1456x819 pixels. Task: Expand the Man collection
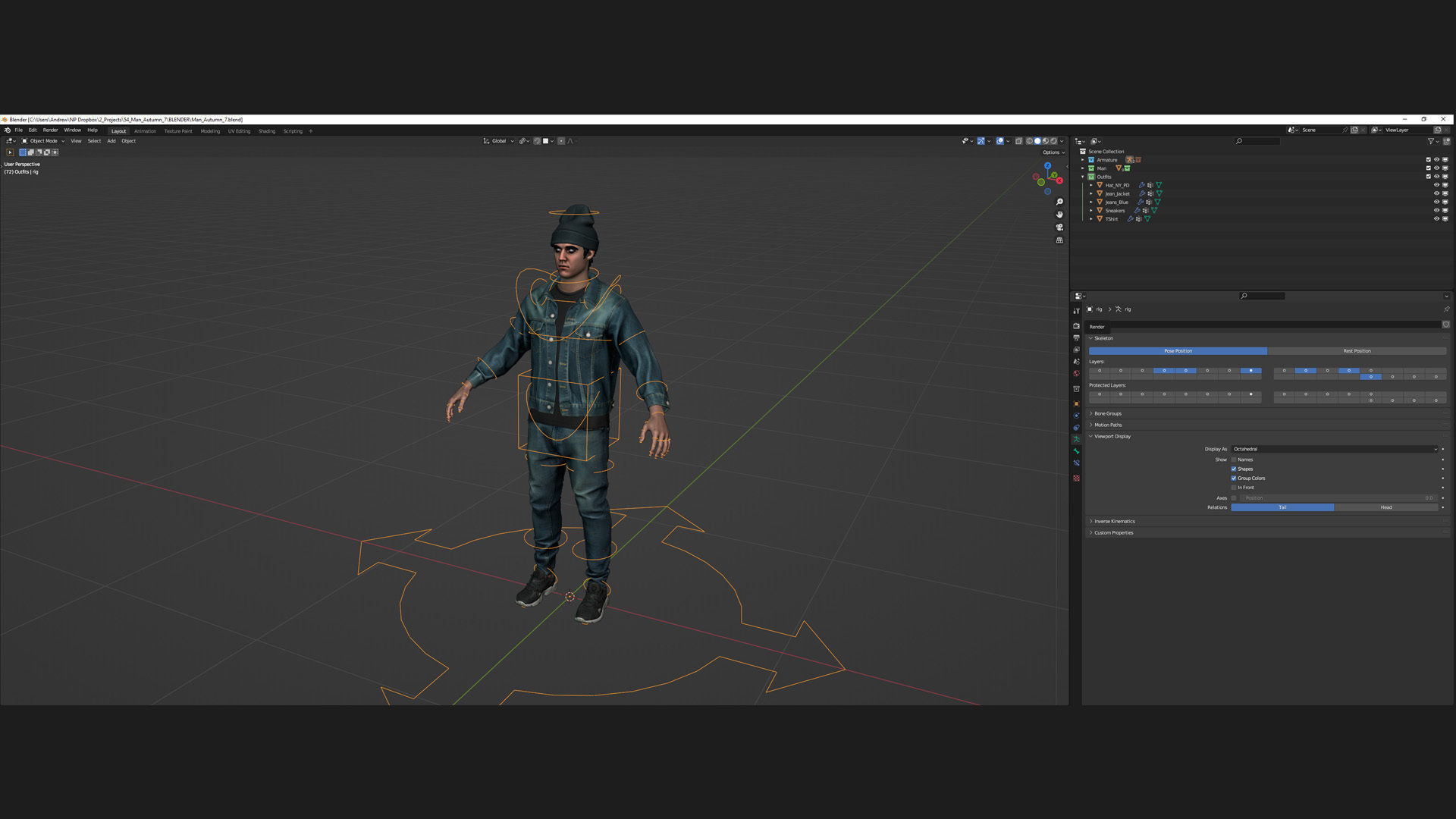(1082, 168)
